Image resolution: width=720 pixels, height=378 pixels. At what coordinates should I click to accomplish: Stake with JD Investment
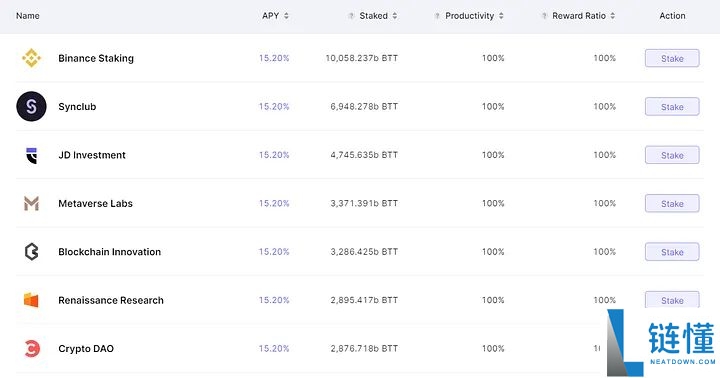[x=672, y=155]
